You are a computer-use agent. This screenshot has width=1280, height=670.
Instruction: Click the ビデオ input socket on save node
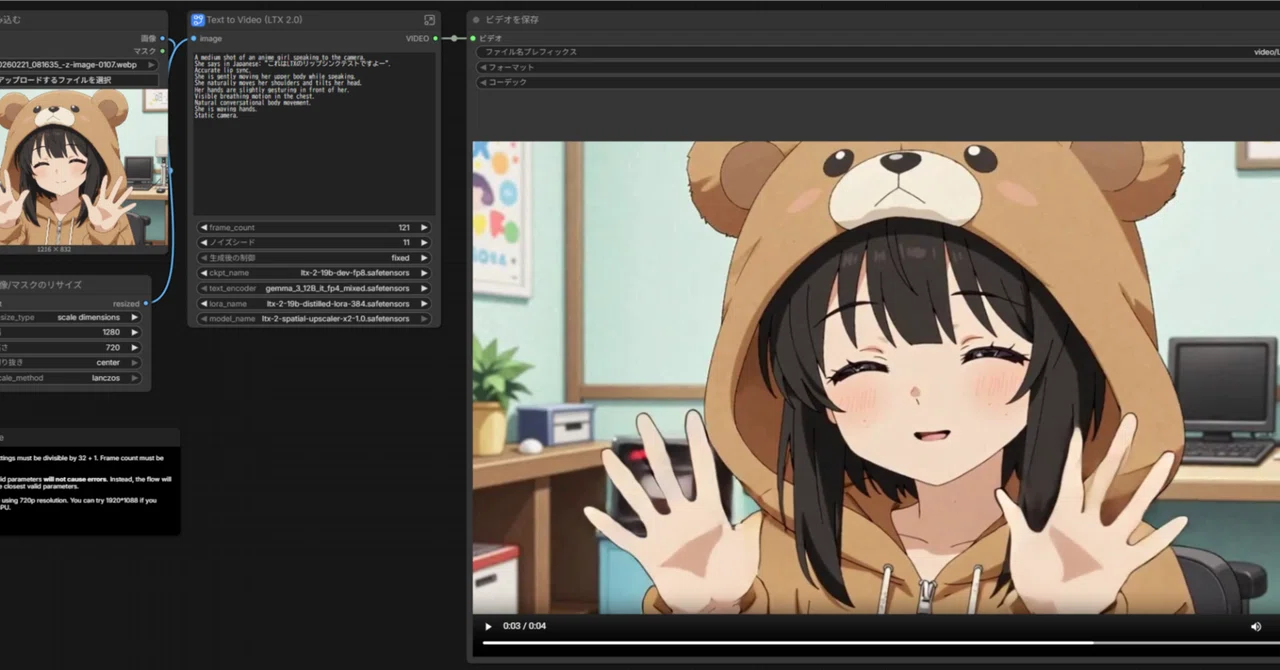point(473,38)
